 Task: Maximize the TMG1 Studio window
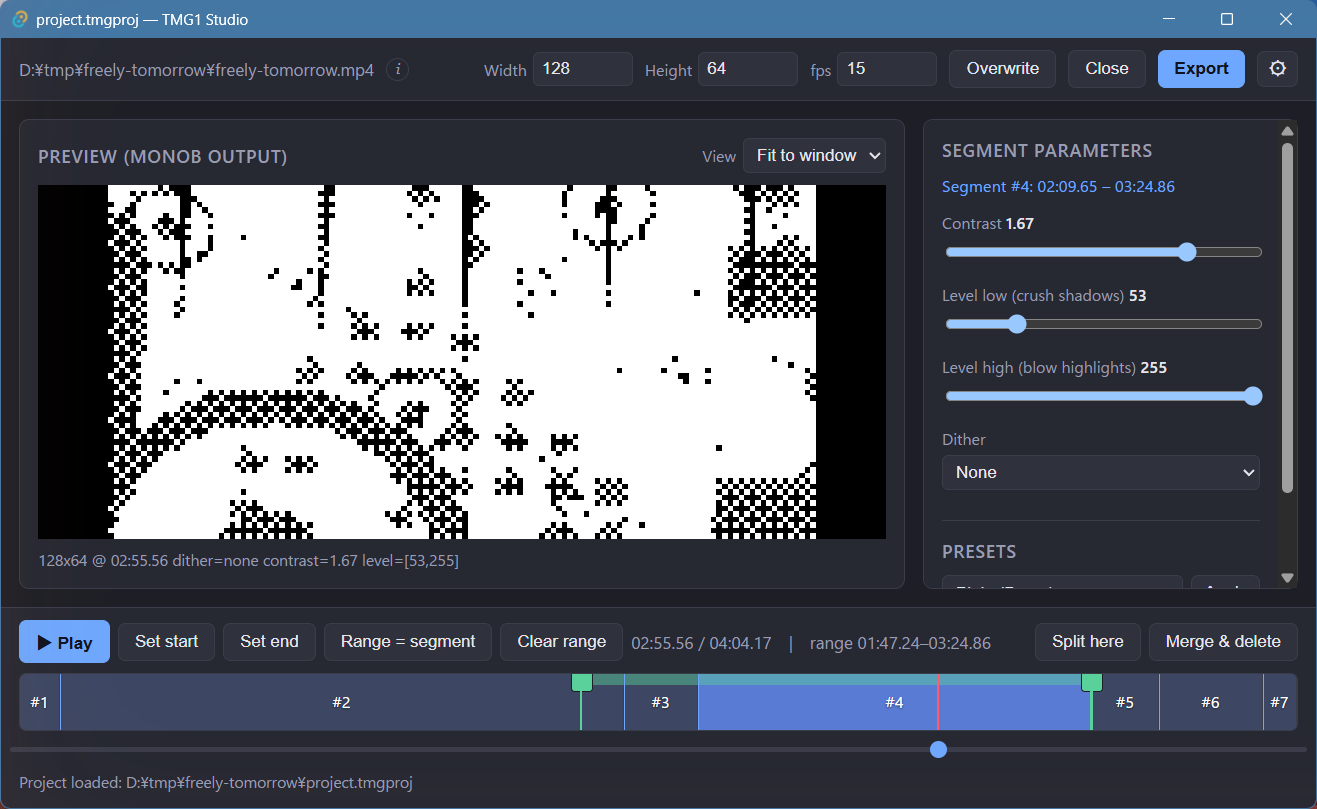point(1227,19)
